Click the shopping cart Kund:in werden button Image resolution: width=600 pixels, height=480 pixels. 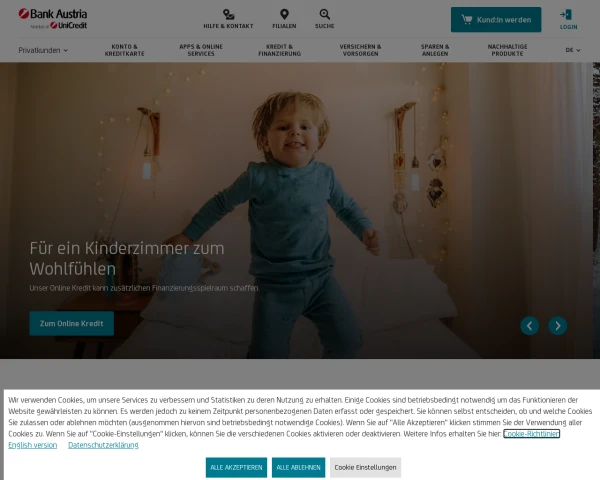[496, 20]
